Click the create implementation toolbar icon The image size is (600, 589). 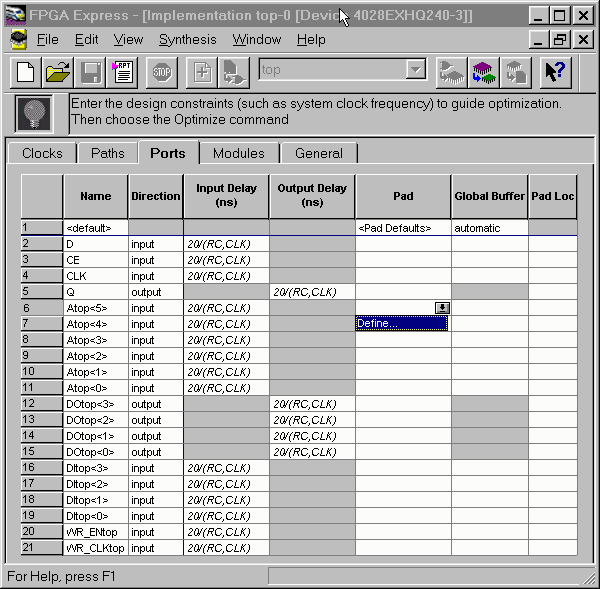(x=233, y=72)
